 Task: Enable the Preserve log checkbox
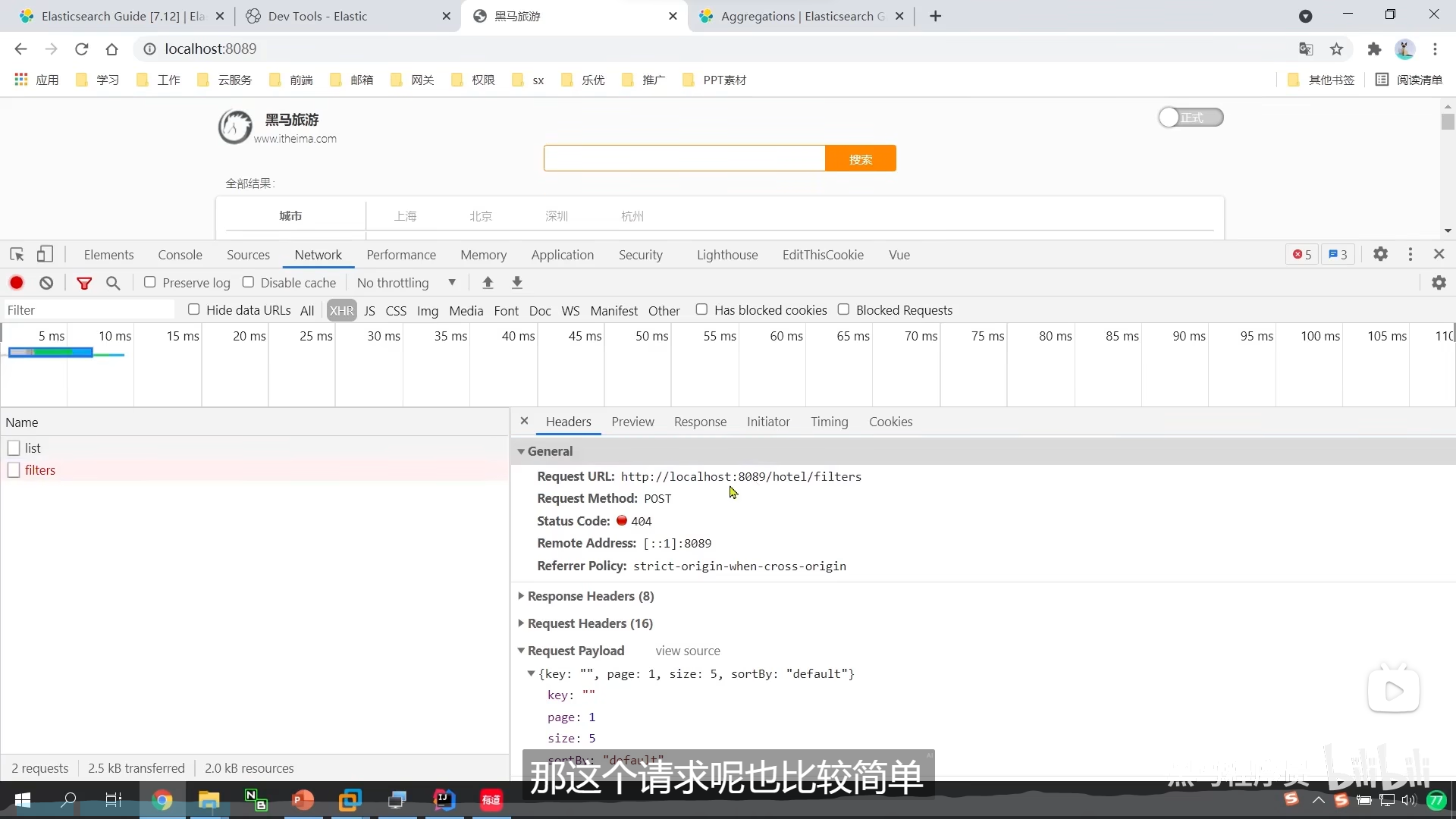(150, 282)
